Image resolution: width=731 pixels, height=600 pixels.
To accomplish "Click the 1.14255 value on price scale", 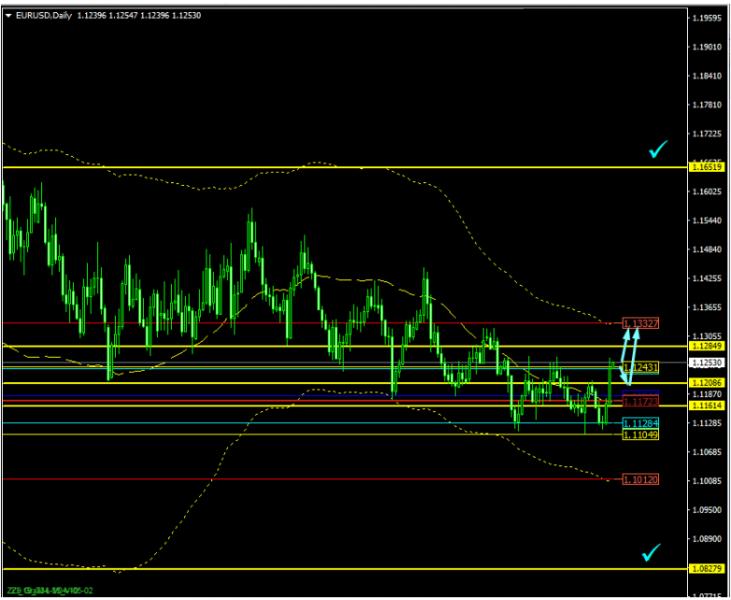I will tap(707, 278).
